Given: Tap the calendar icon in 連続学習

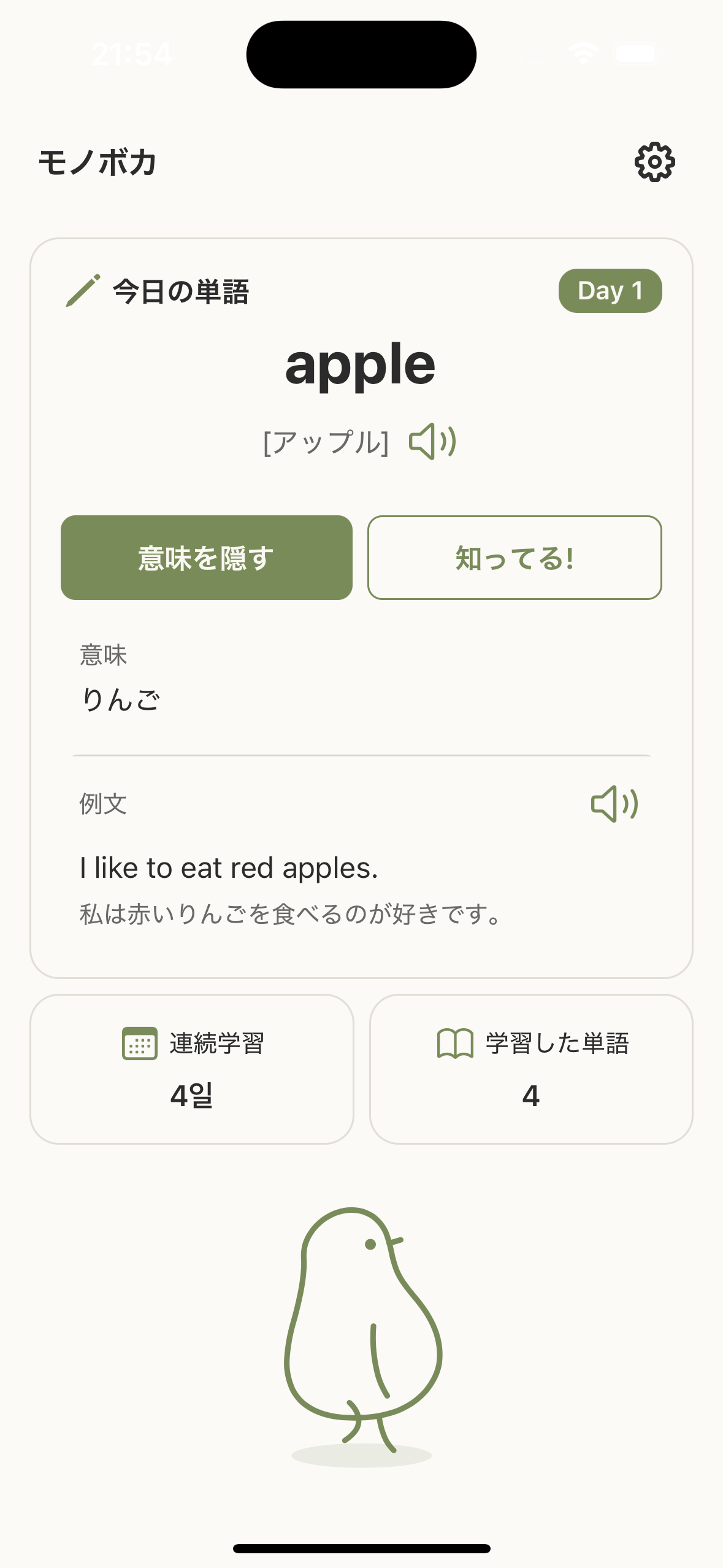Looking at the screenshot, I should click(140, 1043).
